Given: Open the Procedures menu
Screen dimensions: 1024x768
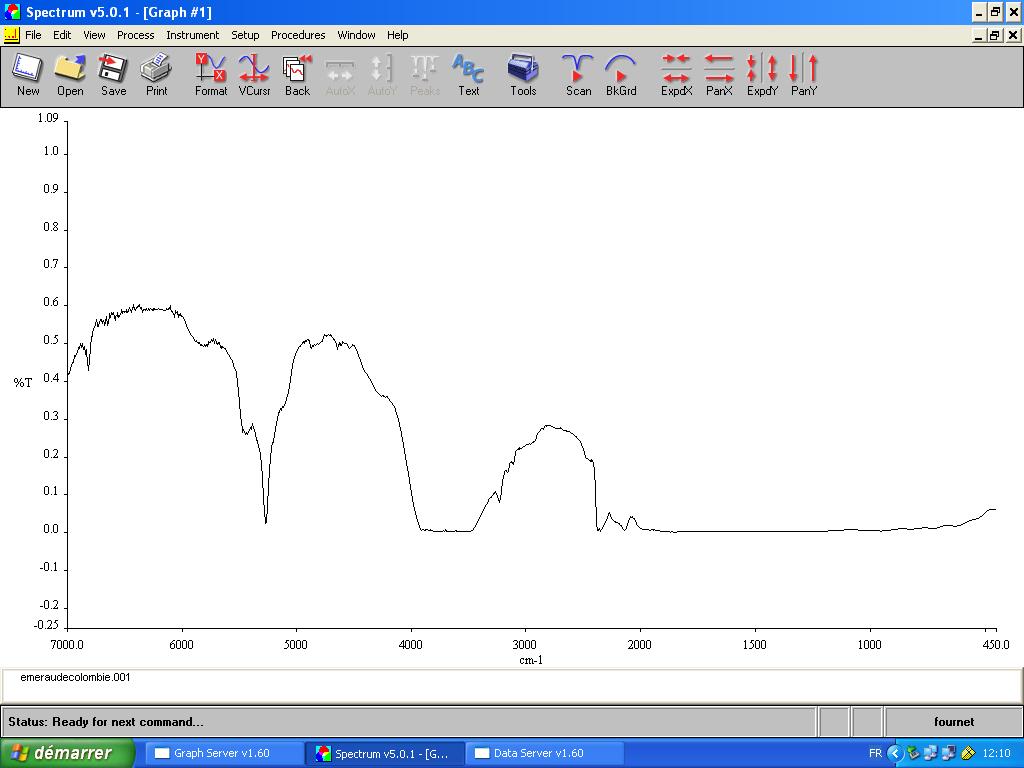Looking at the screenshot, I should (x=298, y=35).
